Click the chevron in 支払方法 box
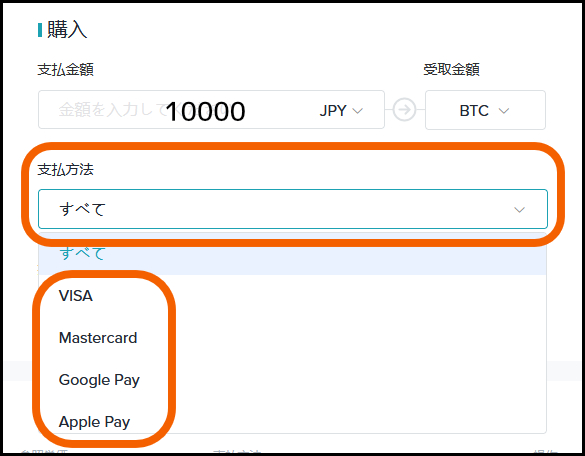Screen dimensions: 585x456 point(519,210)
